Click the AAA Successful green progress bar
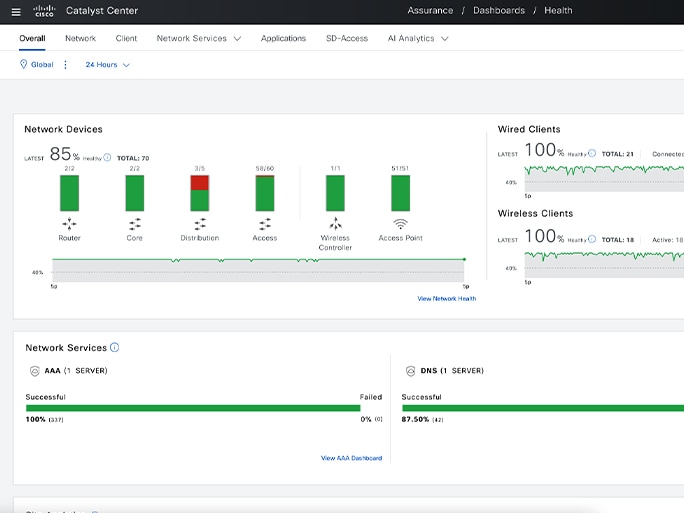 point(193,408)
